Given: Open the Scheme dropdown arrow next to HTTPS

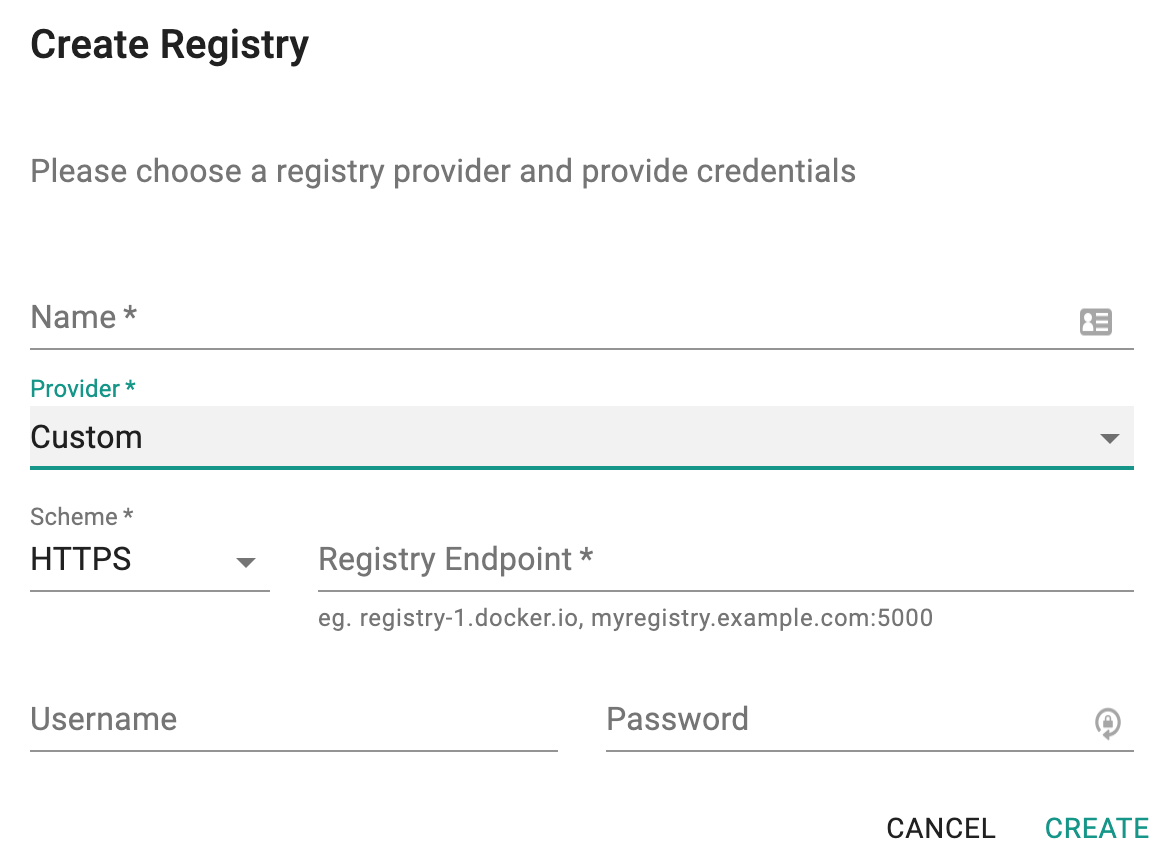Looking at the screenshot, I should (x=245, y=562).
